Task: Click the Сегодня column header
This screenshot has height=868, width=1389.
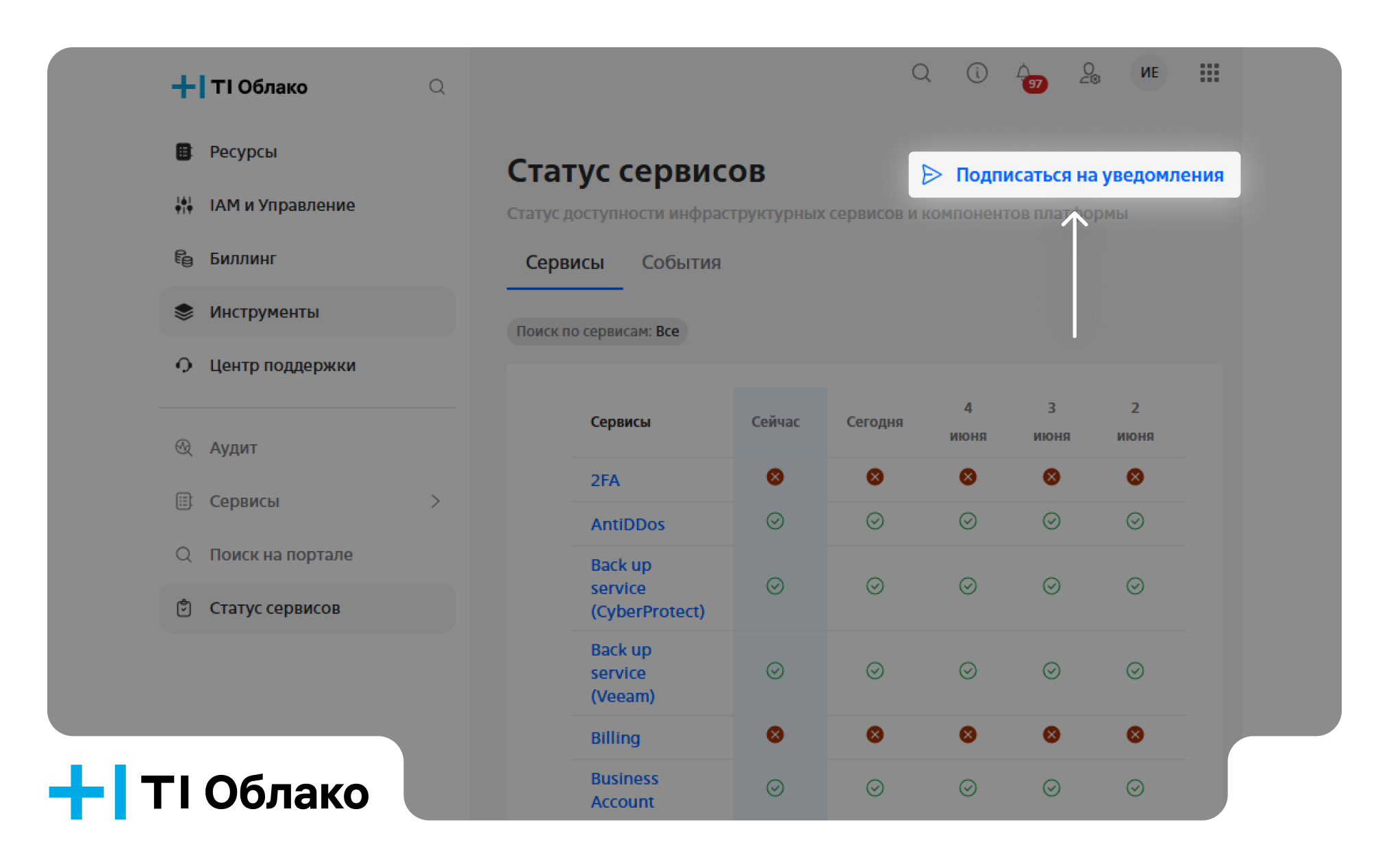Action: click(x=875, y=422)
